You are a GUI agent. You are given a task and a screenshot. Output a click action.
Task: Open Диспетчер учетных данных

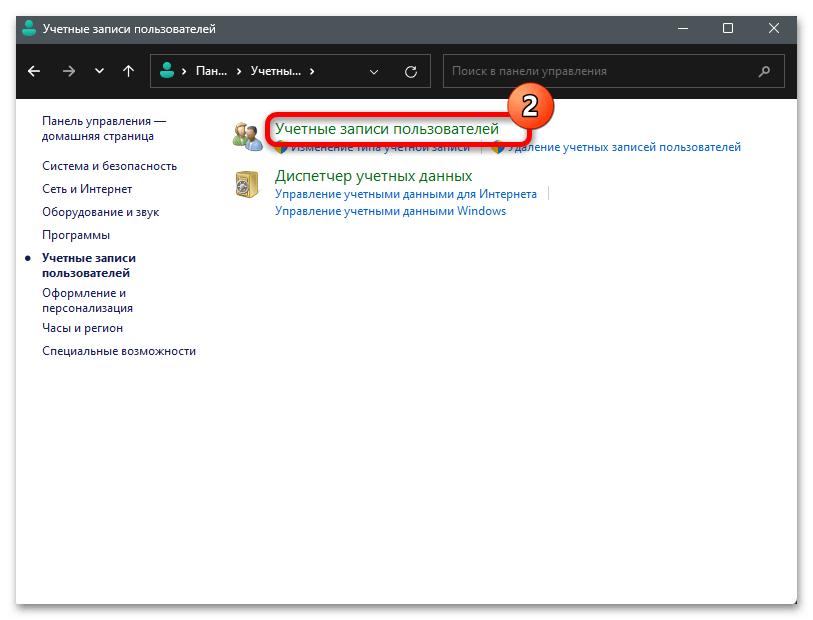pyautogui.click(x=373, y=176)
